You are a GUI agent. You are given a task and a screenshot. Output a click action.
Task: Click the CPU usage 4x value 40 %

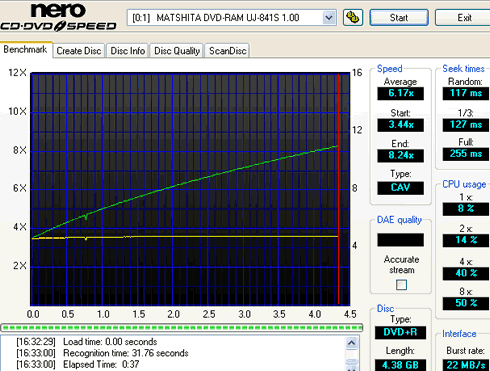pos(466,273)
